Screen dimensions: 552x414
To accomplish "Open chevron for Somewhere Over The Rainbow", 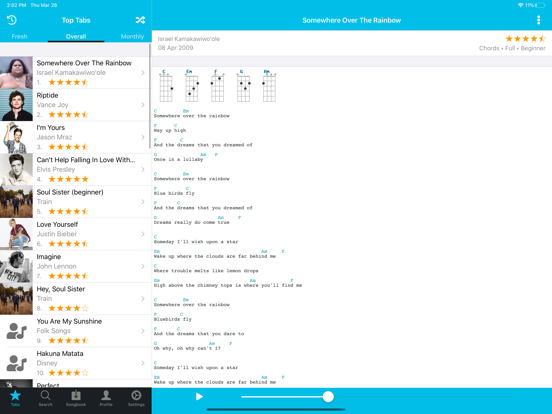I will tap(143, 73).
